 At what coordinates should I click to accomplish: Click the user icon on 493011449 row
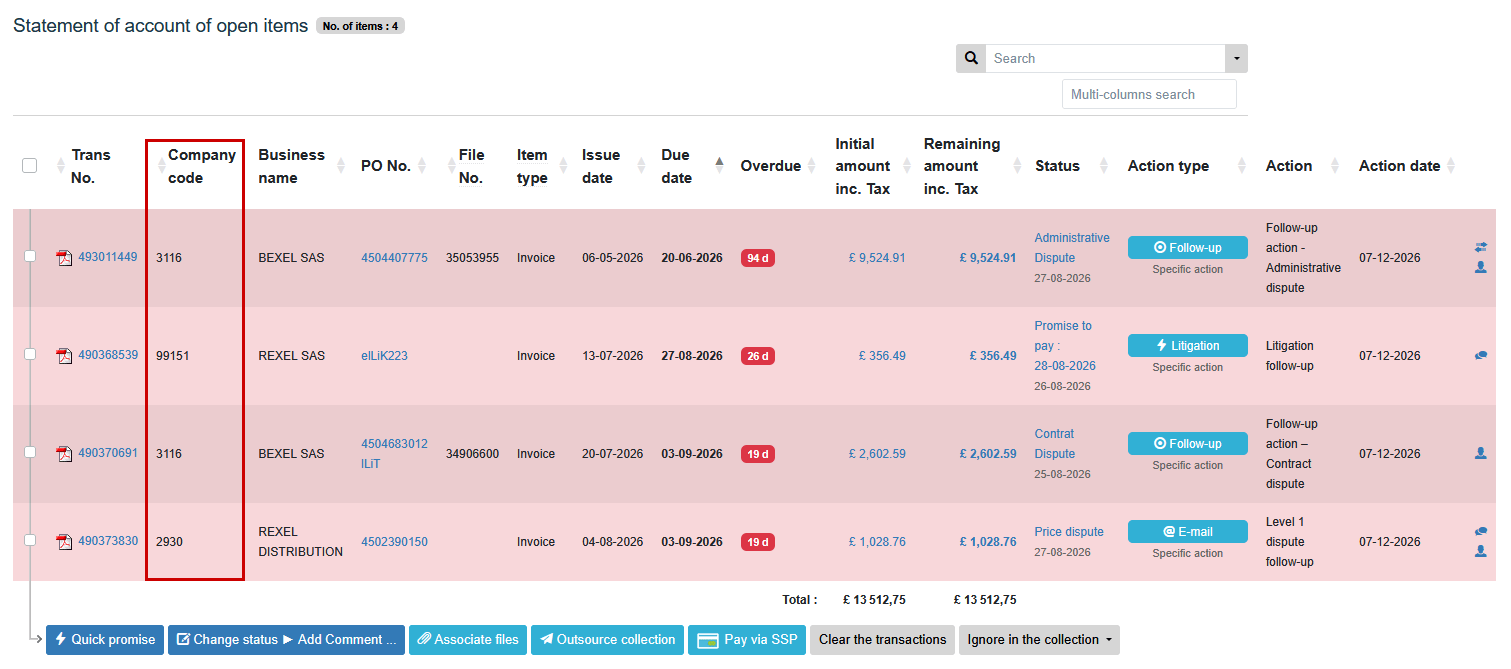click(1481, 267)
